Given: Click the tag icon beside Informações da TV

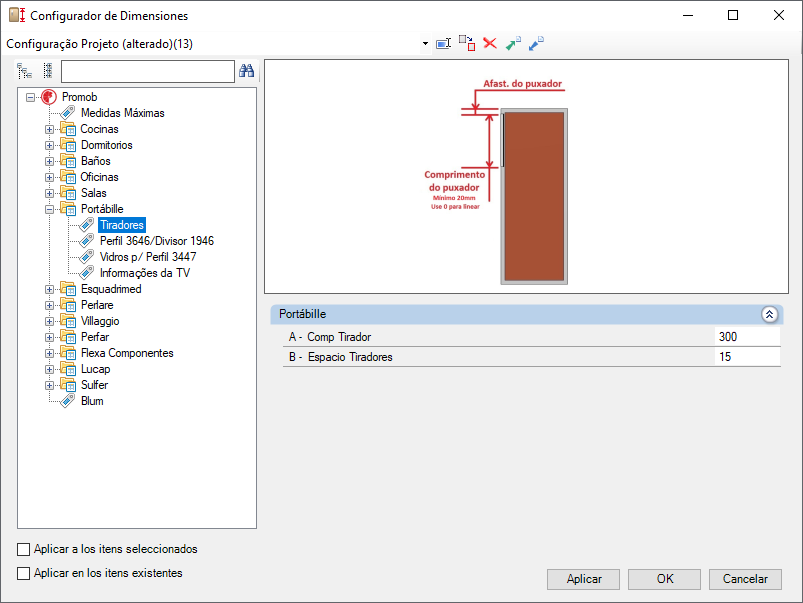Looking at the screenshot, I should (x=87, y=273).
